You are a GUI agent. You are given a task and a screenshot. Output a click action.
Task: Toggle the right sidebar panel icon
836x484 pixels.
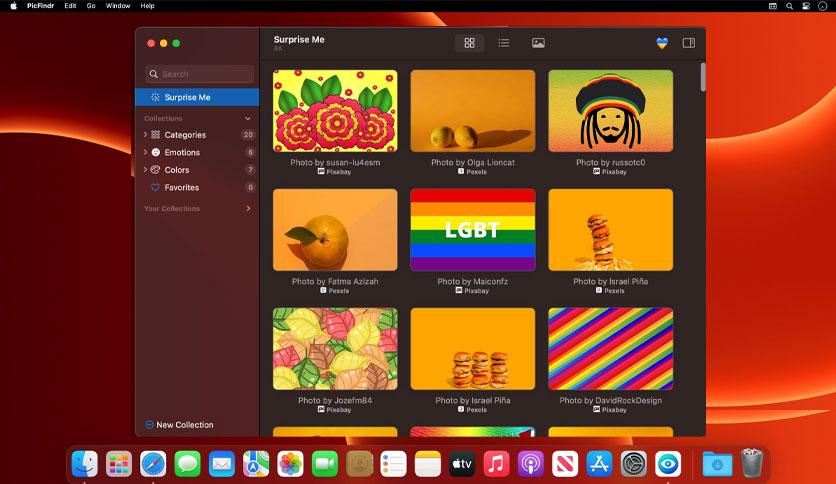(x=689, y=43)
